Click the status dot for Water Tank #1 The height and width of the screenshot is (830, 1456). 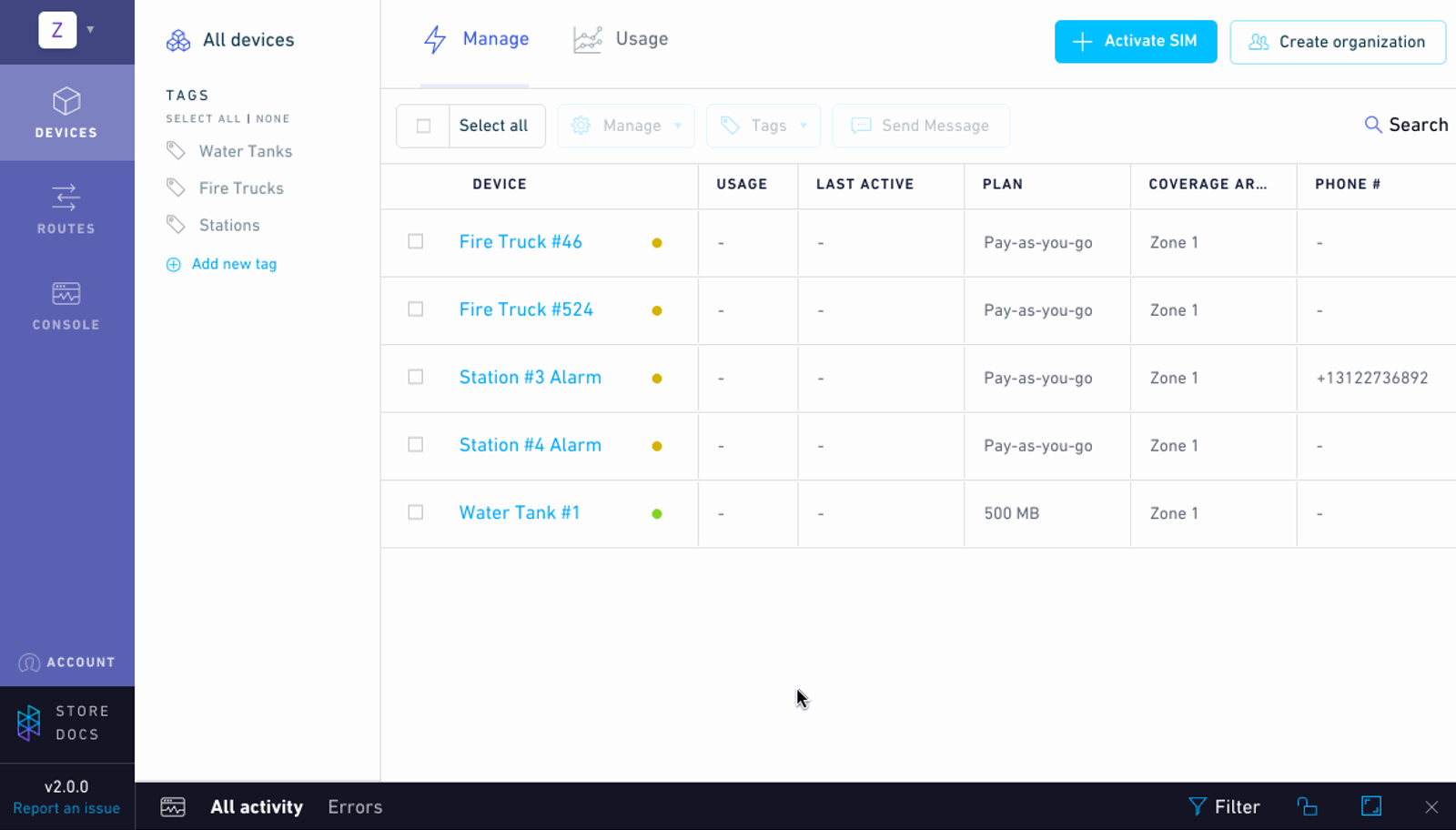tap(657, 514)
